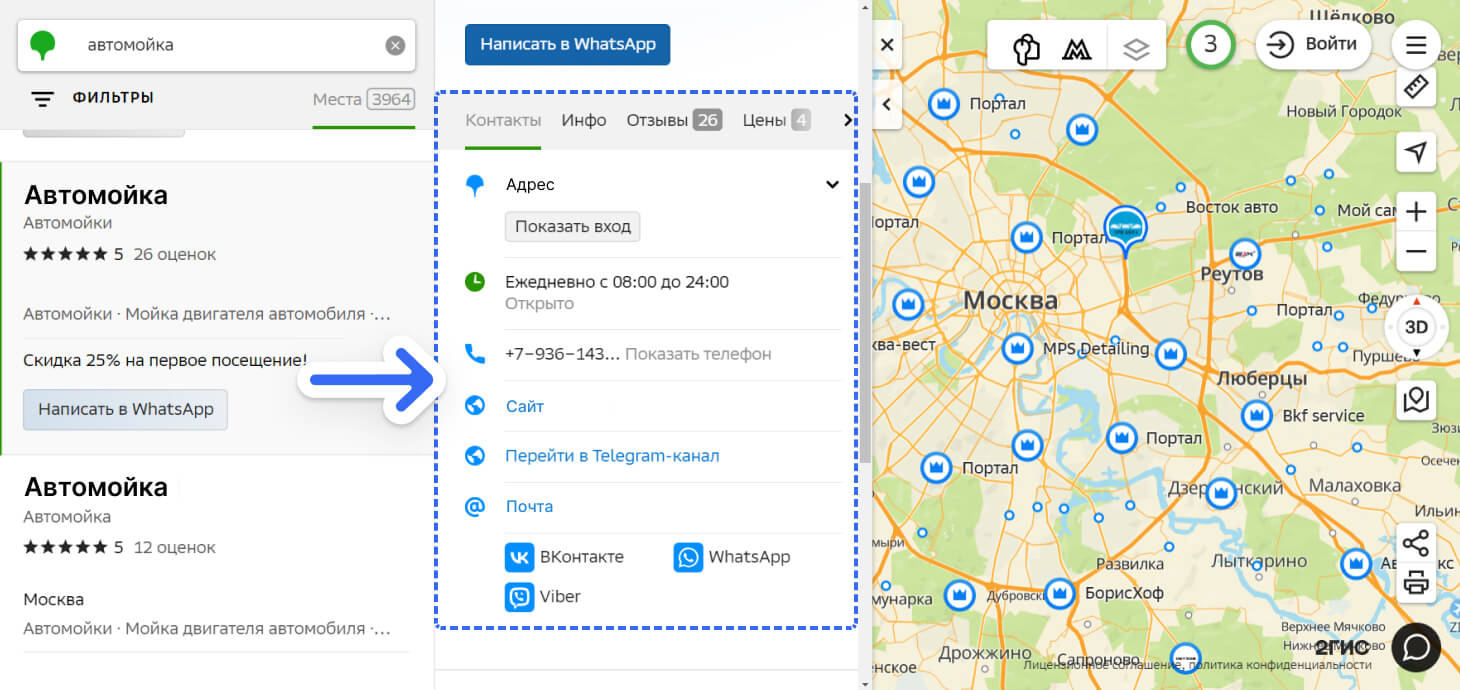Click the address pin icon
Image resolution: width=1460 pixels, height=690 pixels.
[475, 184]
